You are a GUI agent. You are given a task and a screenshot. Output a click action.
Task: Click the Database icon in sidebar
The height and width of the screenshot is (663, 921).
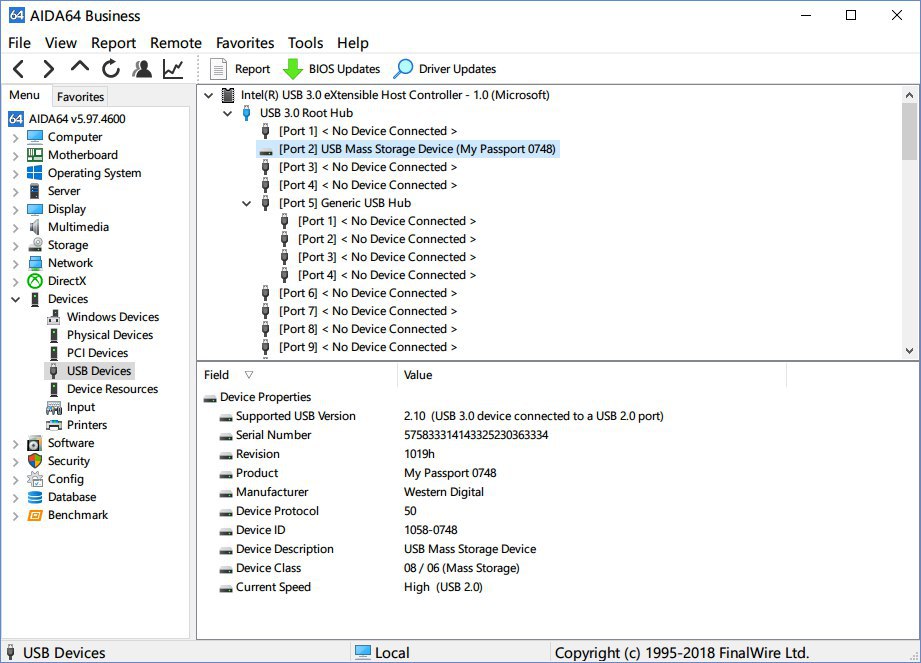pyautogui.click(x=35, y=497)
